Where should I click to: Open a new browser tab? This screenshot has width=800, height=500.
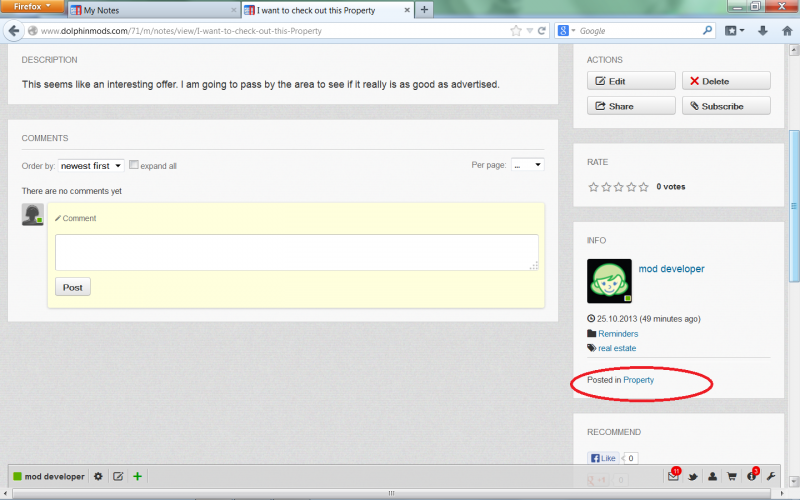(424, 10)
